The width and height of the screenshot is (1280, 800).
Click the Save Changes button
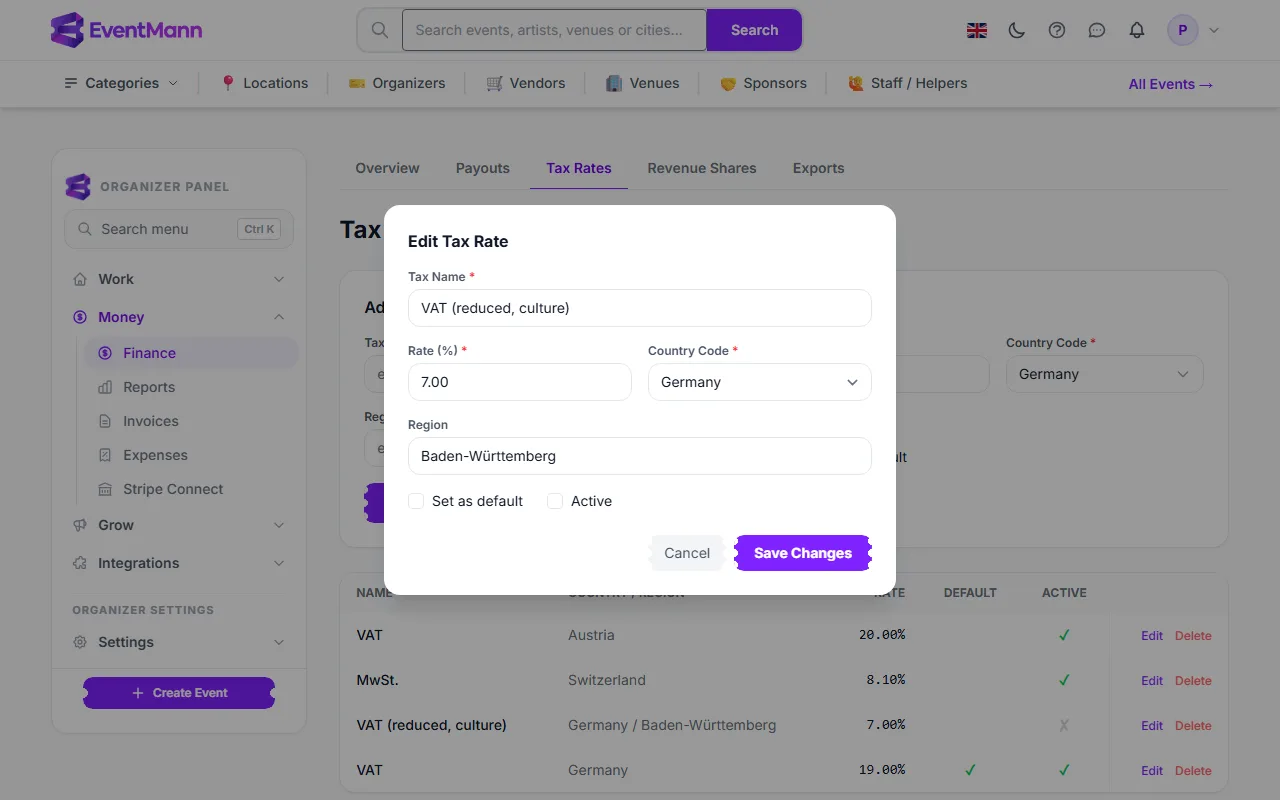click(x=803, y=553)
